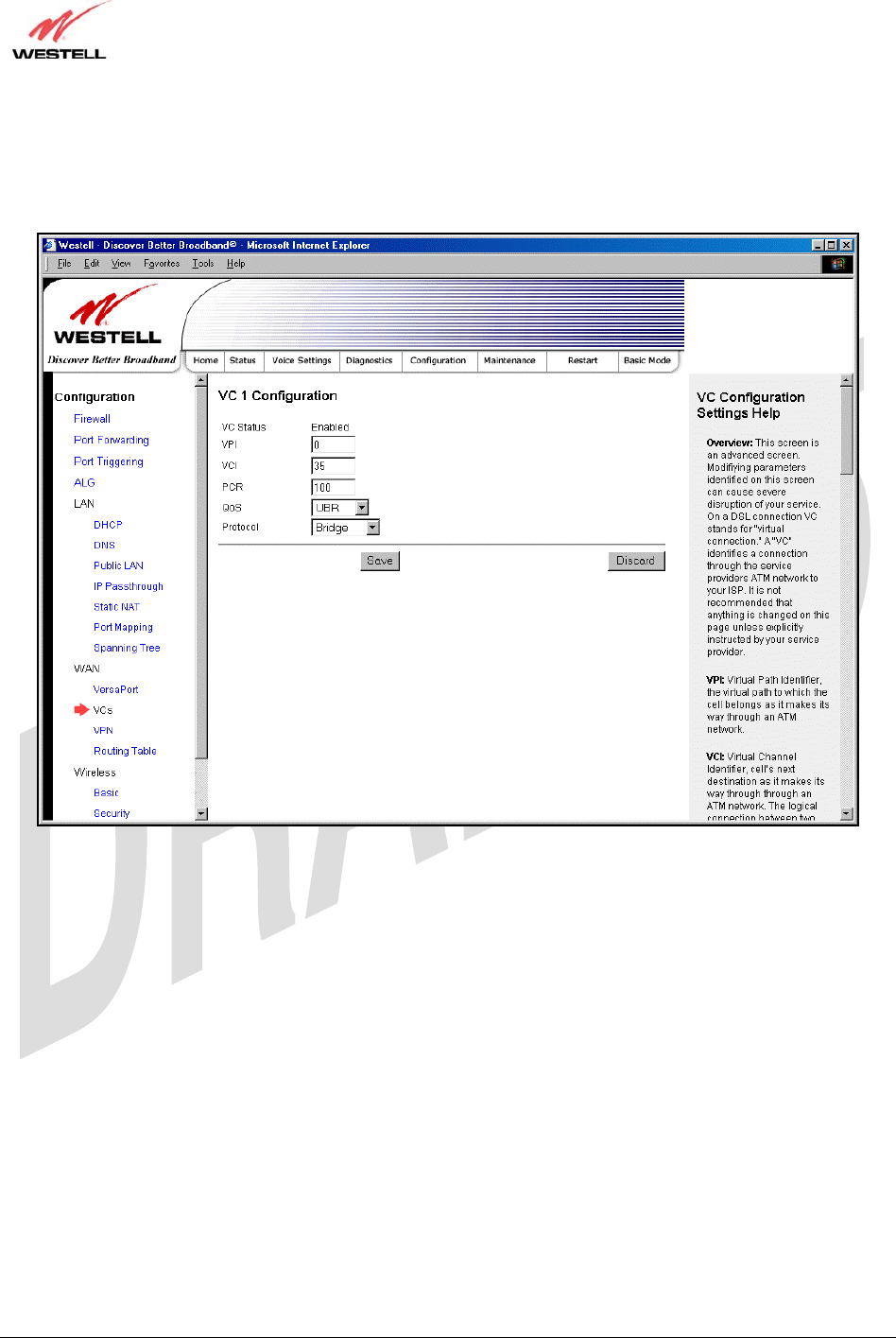Click the VC 1 Configuration heading

(278, 395)
